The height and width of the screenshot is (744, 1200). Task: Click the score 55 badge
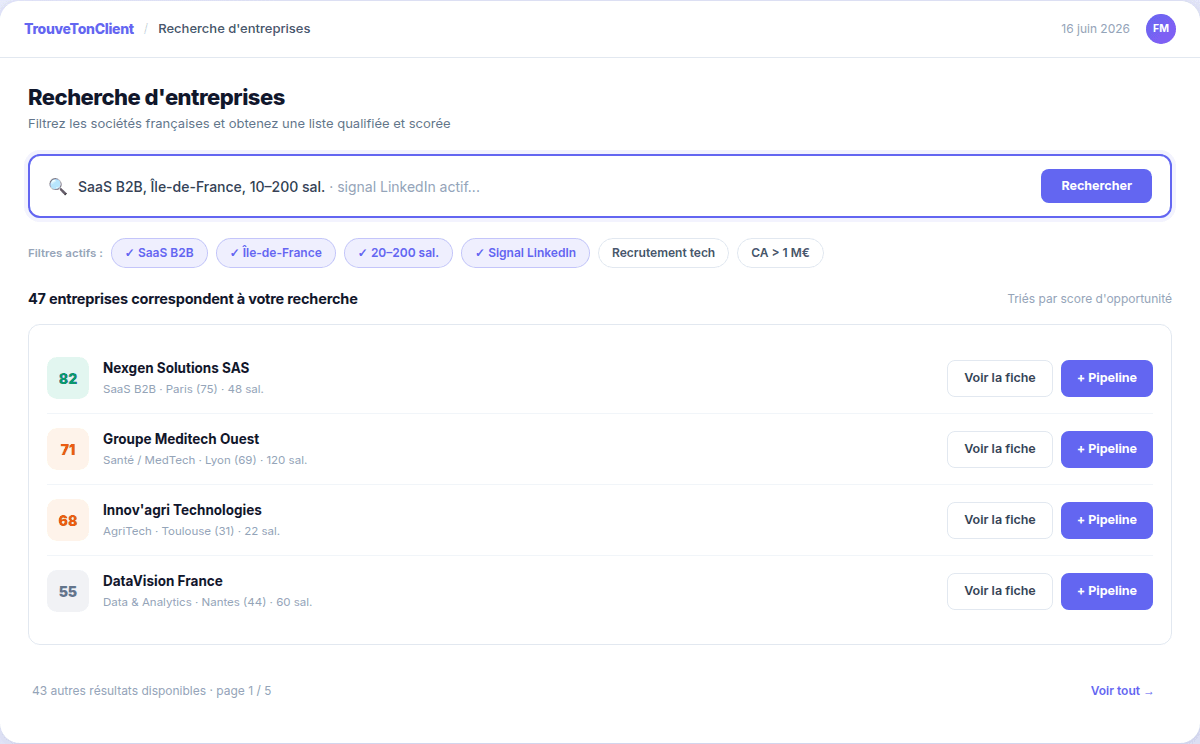[x=68, y=591]
